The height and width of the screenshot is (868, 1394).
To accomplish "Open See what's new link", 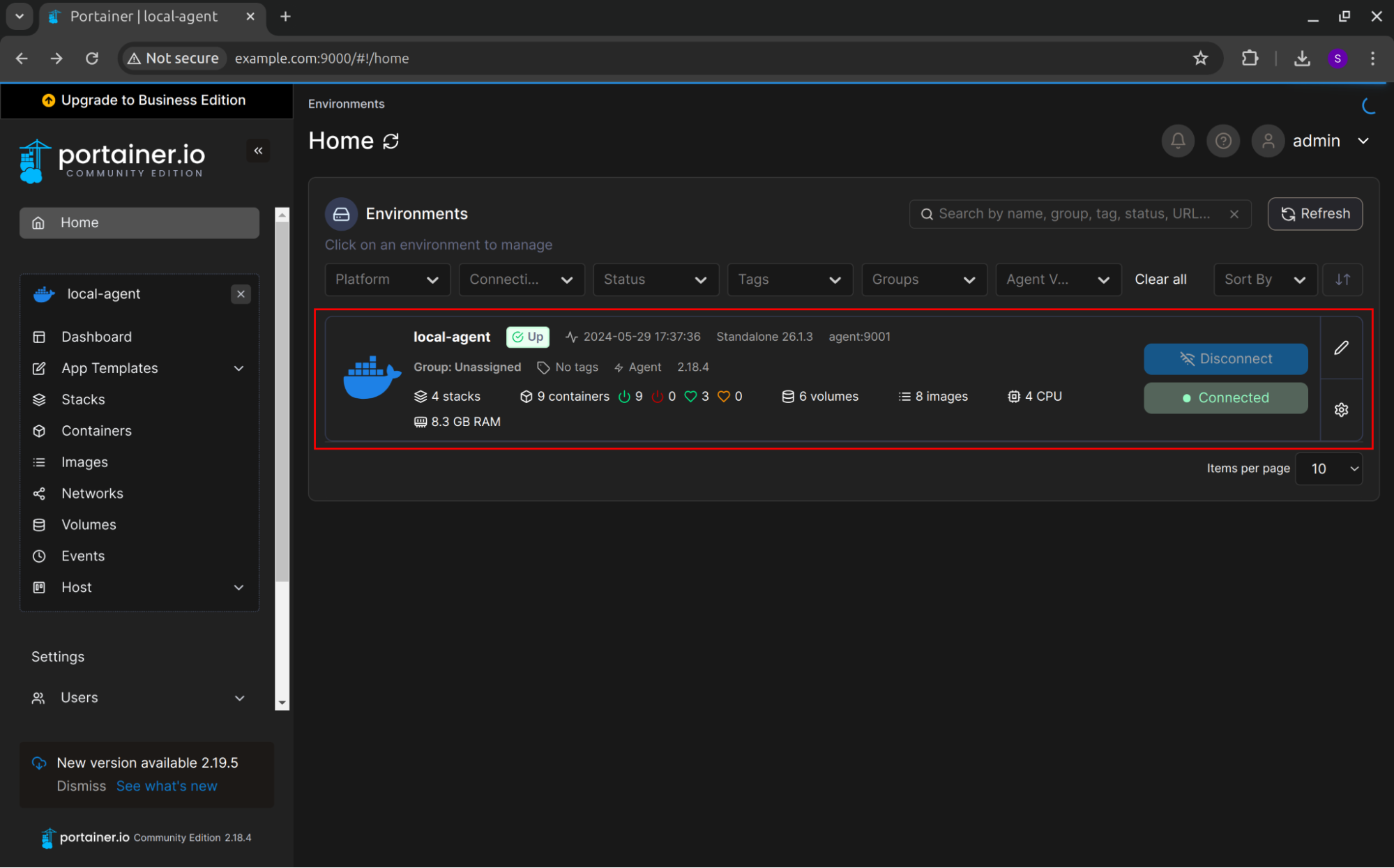I will [x=167, y=786].
